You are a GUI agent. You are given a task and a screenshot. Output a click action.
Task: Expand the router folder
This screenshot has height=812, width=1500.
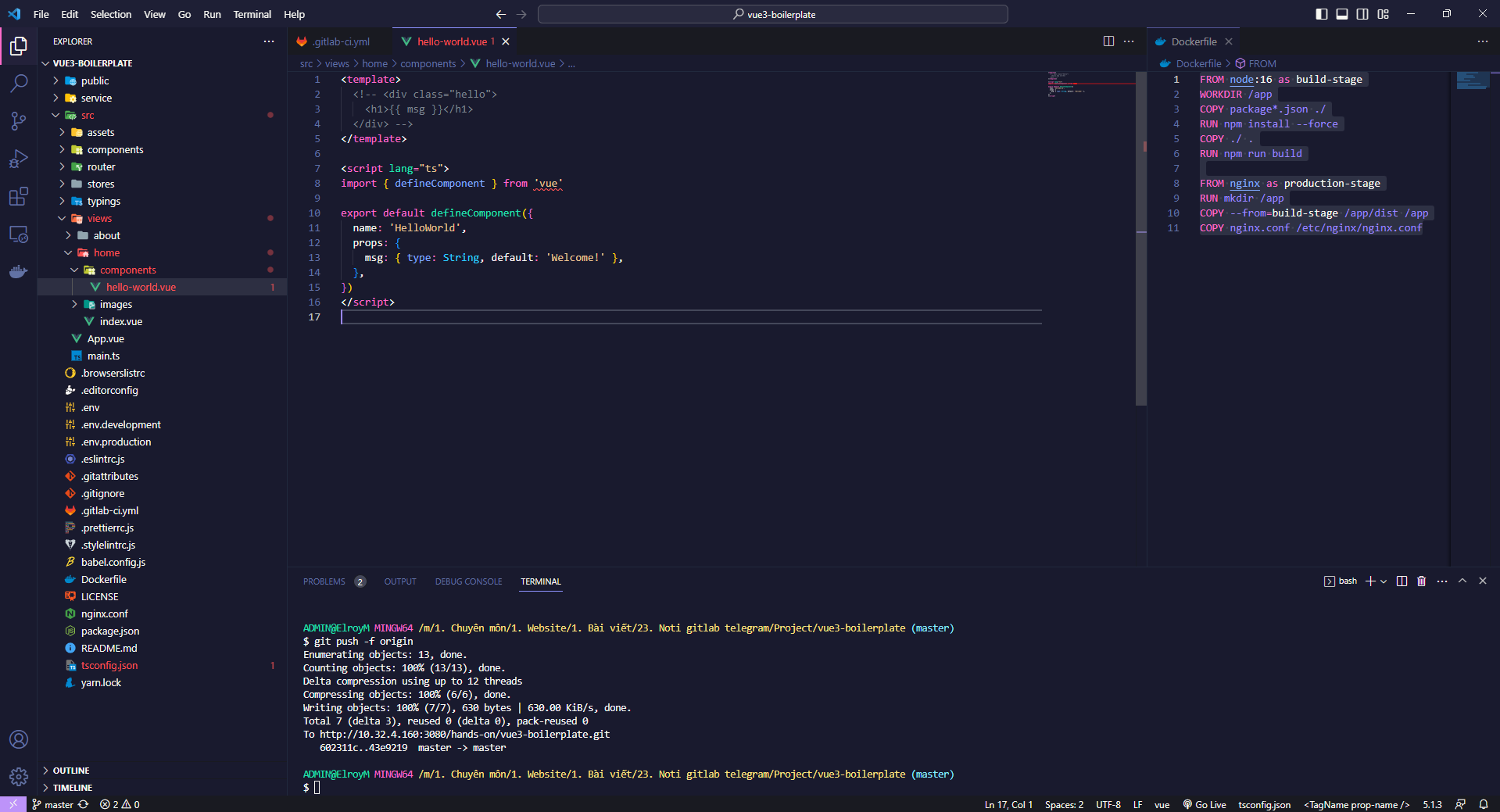pyautogui.click(x=162, y=166)
